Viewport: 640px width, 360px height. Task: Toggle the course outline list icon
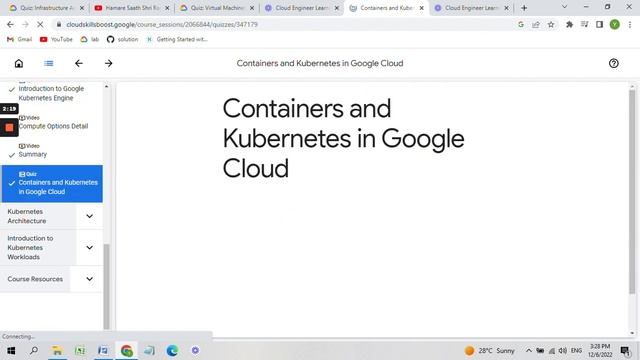click(49, 63)
